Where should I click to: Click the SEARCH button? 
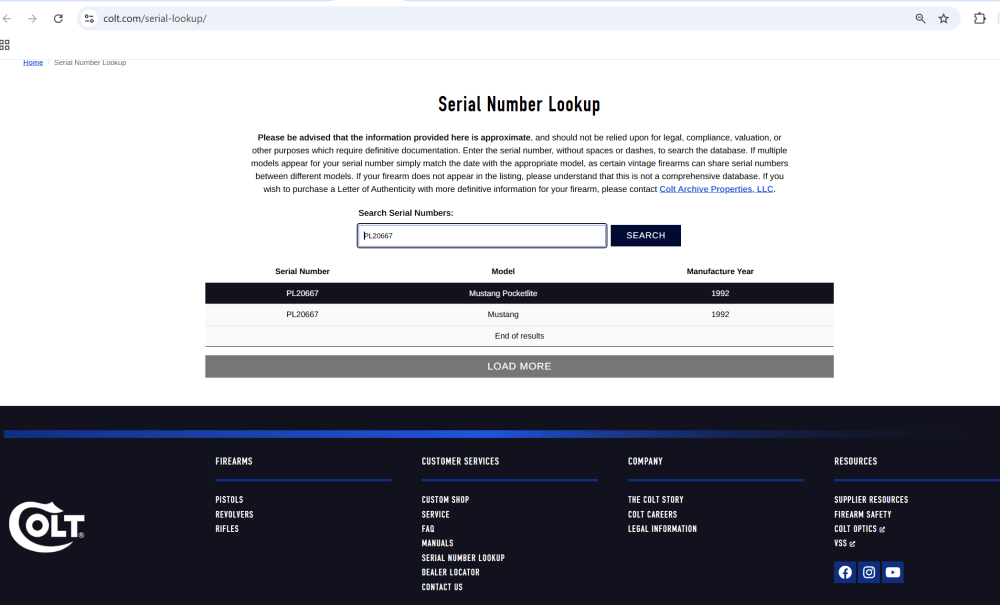[x=645, y=235]
